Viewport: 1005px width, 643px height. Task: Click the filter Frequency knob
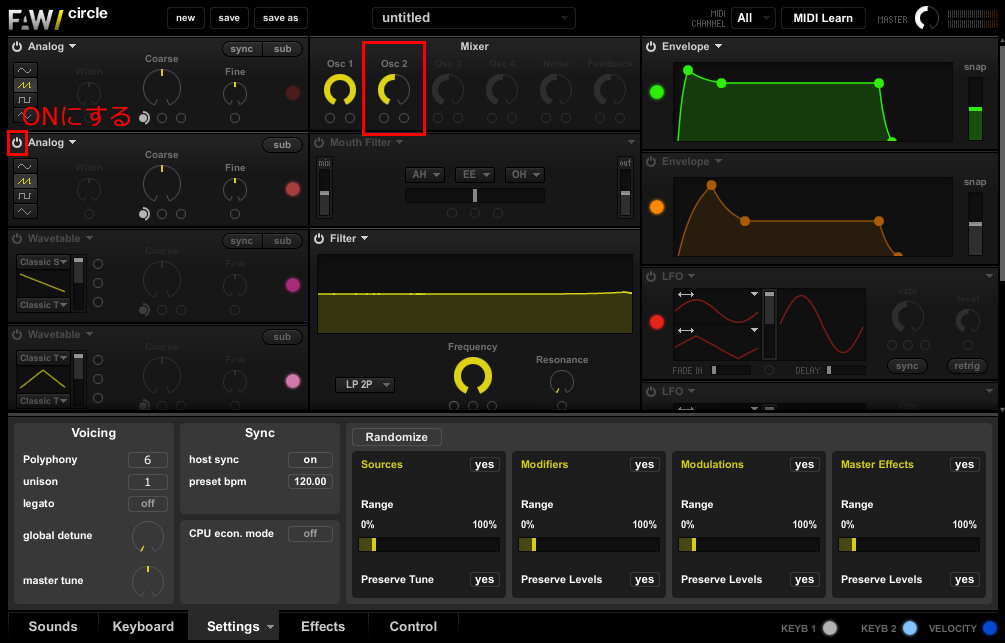coord(472,377)
